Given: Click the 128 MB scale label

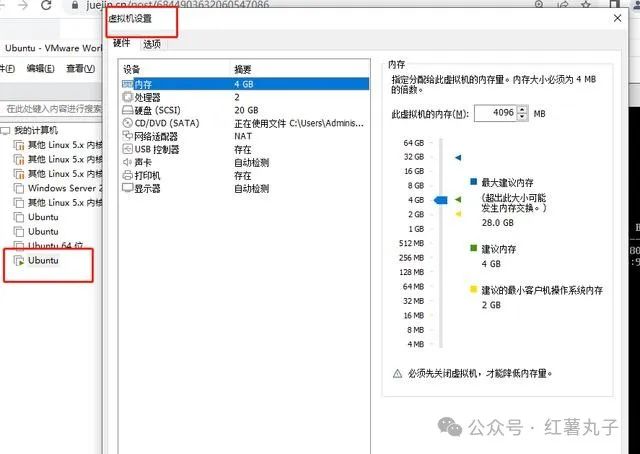Looking at the screenshot, I should pos(411,272).
